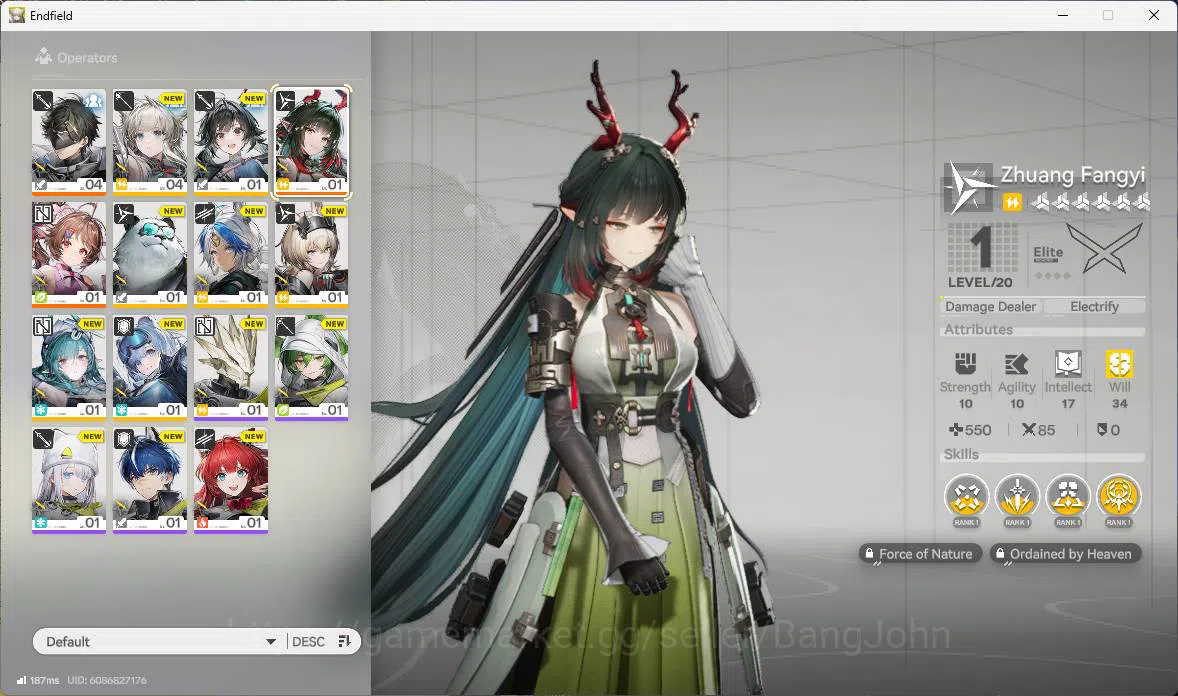The height and width of the screenshot is (696, 1178).
Task: Select the white spiky creature operator card
Action: click(x=231, y=367)
